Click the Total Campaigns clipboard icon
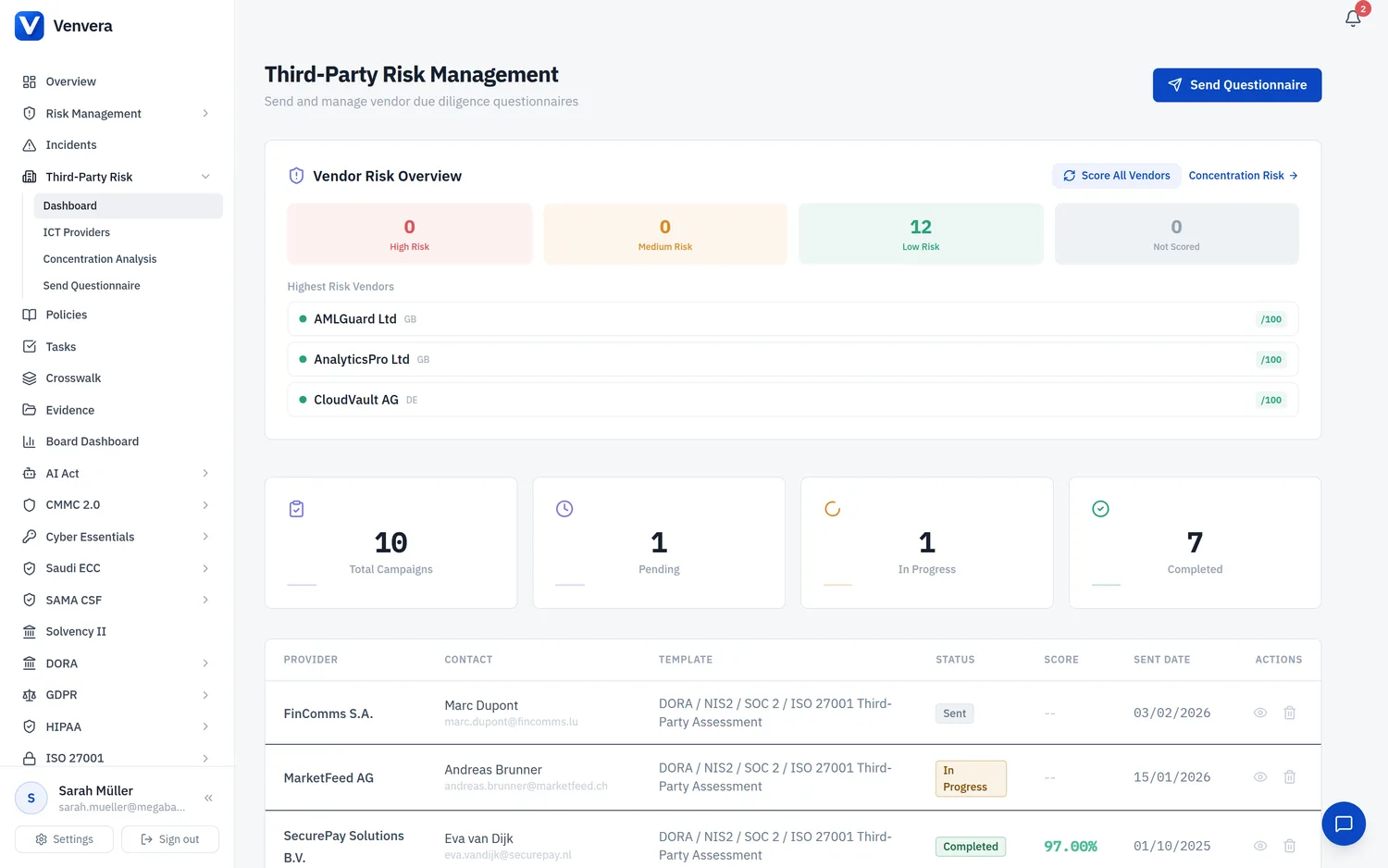Screen dimensions: 1388x868 tap(297, 509)
